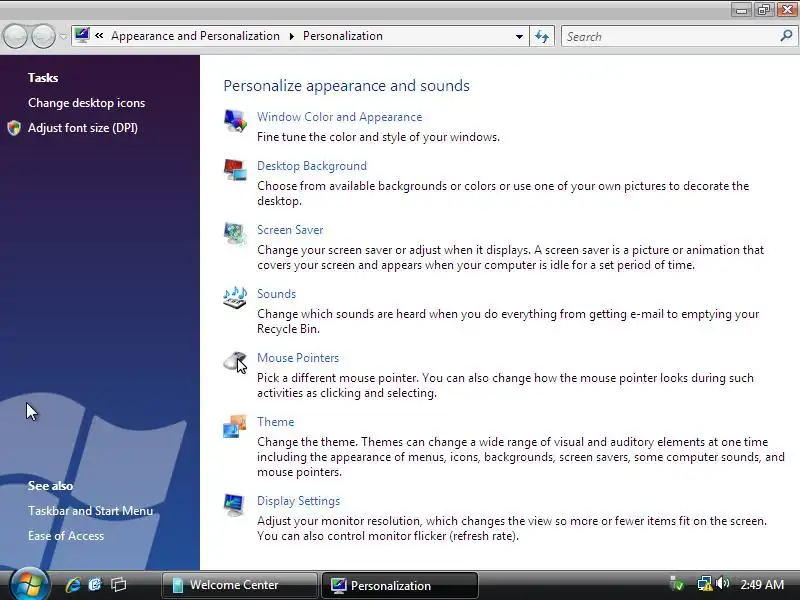Click the 'Tasks' heading in the sidebar

tap(43, 78)
